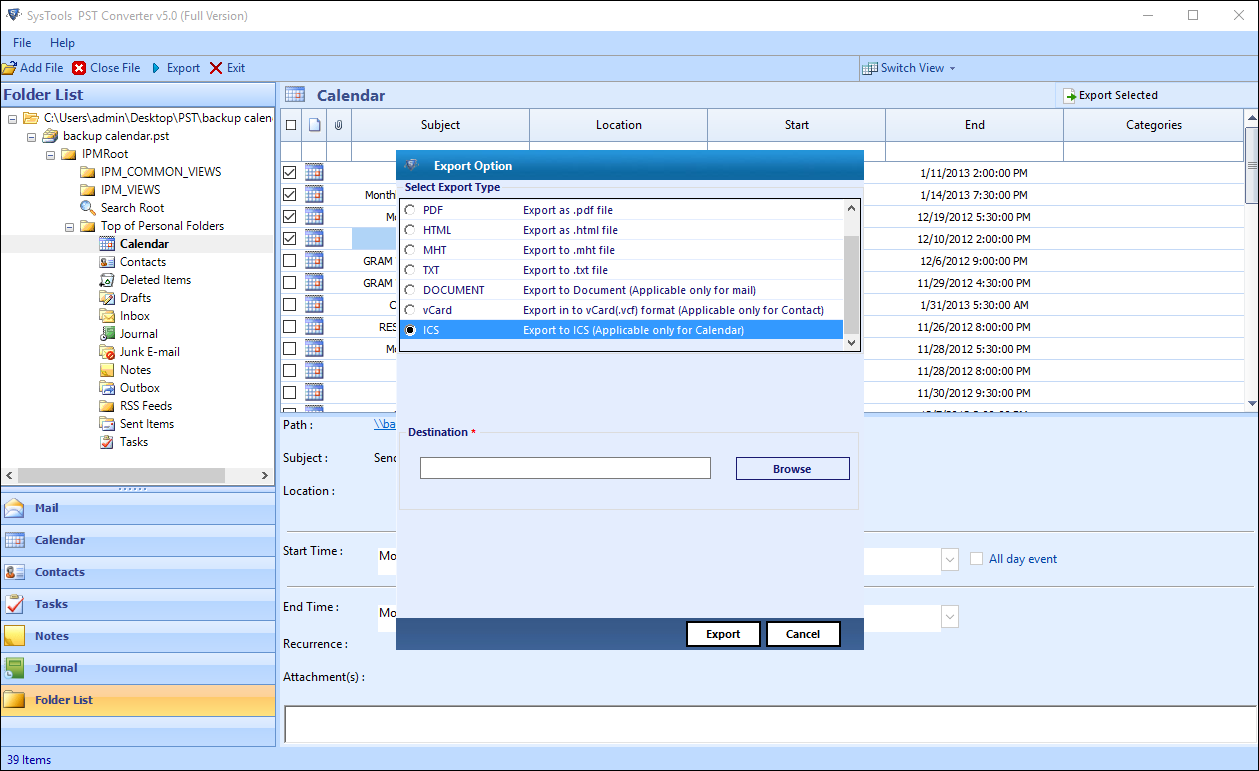1259x771 pixels.
Task: Click the Export arrow icon in toolbar
Action: (155, 68)
